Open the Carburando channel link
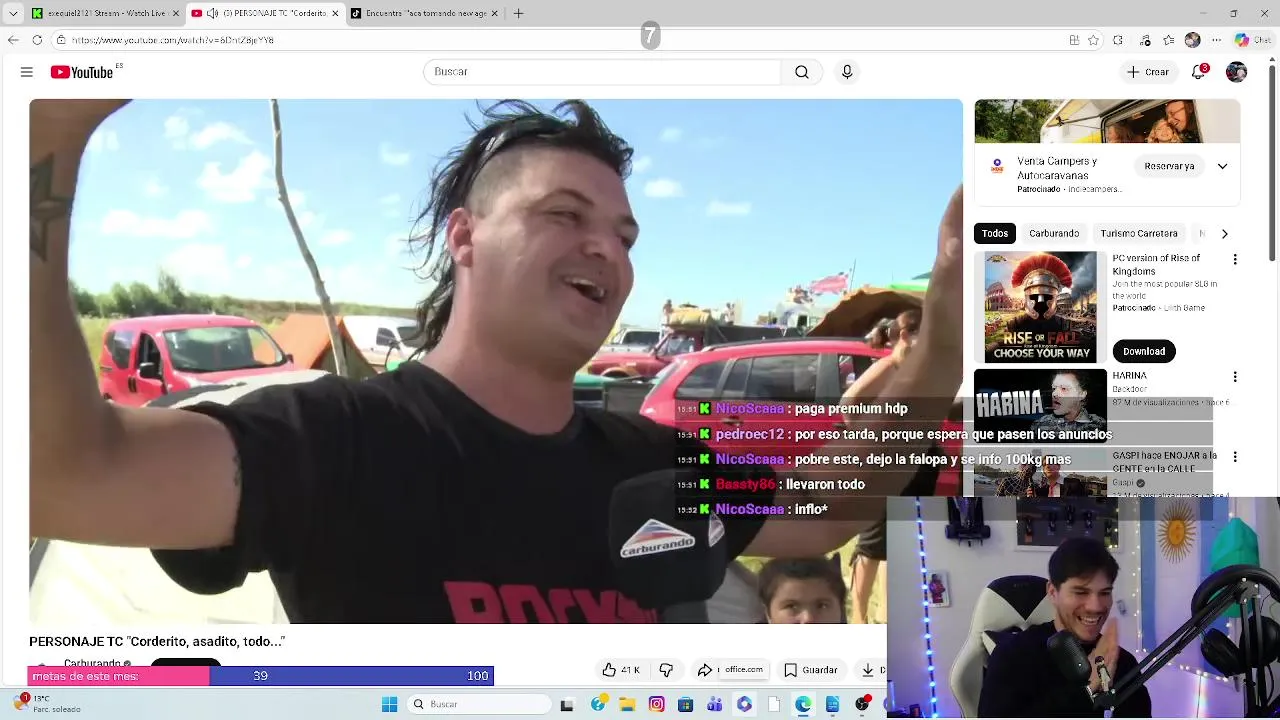Viewport: 1280px width, 720px height. click(93, 663)
